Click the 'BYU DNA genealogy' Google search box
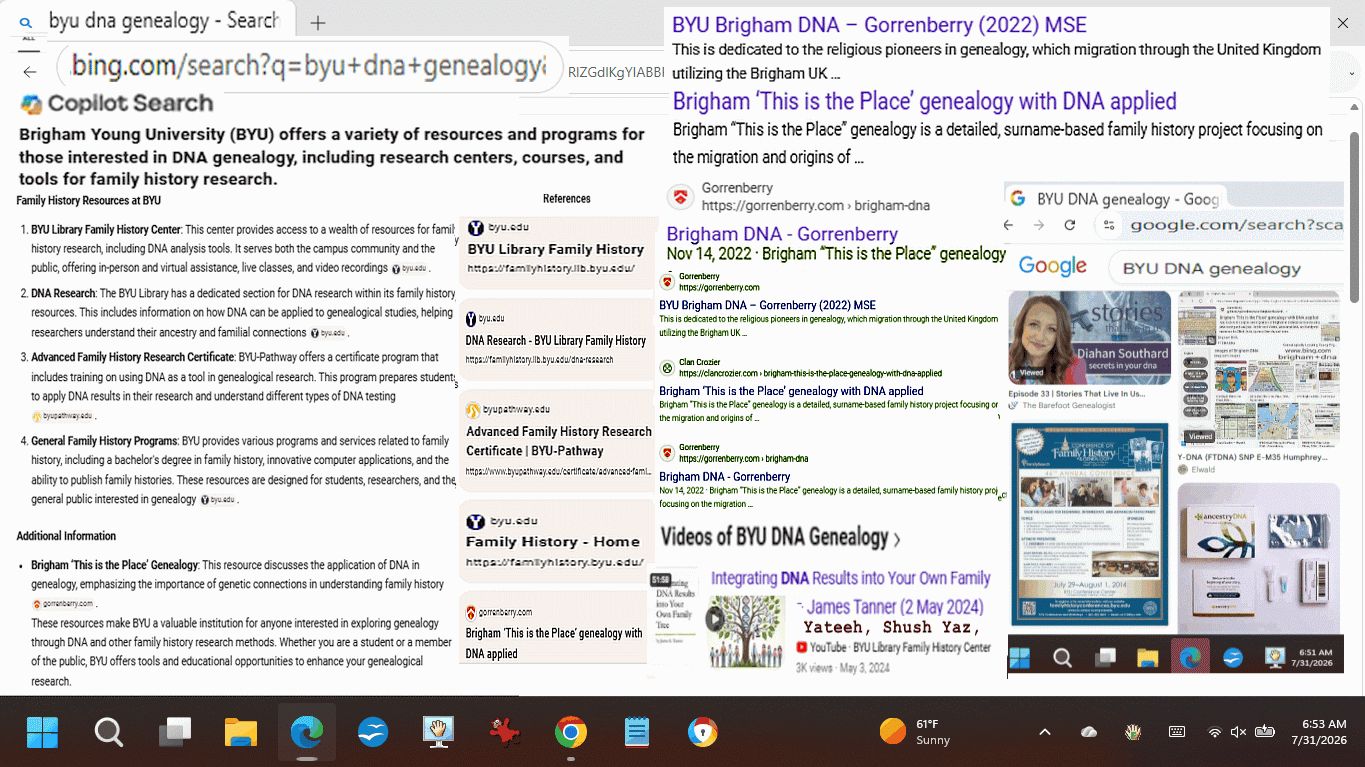Viewport: 1365px width, 767px height. [x=1224, y=268]
